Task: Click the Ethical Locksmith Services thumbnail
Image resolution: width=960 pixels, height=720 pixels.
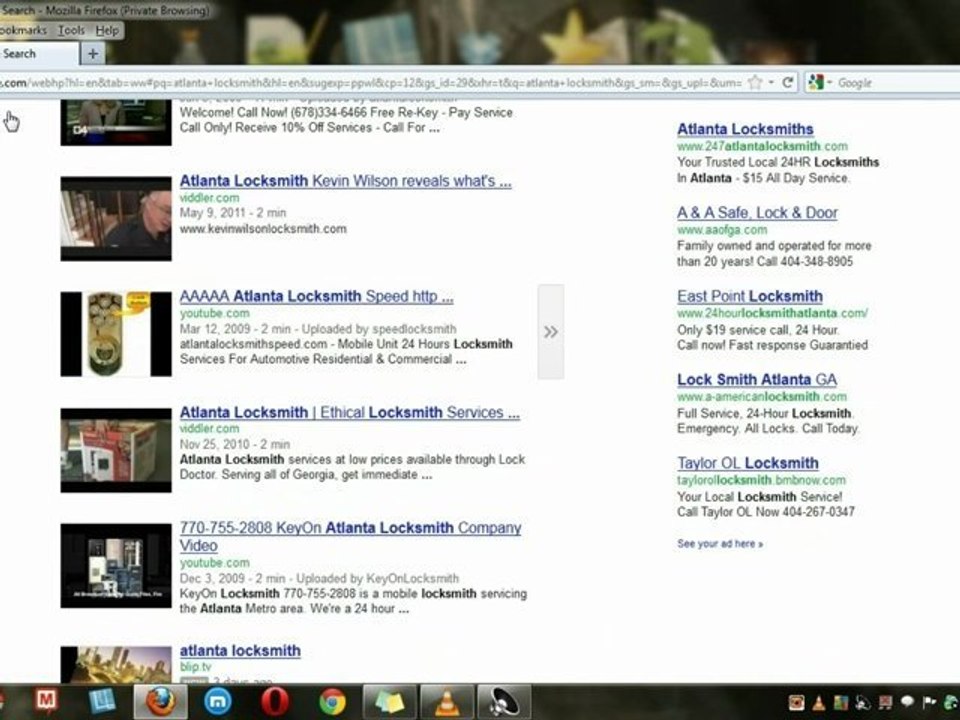Action: [x=116, y=450]
